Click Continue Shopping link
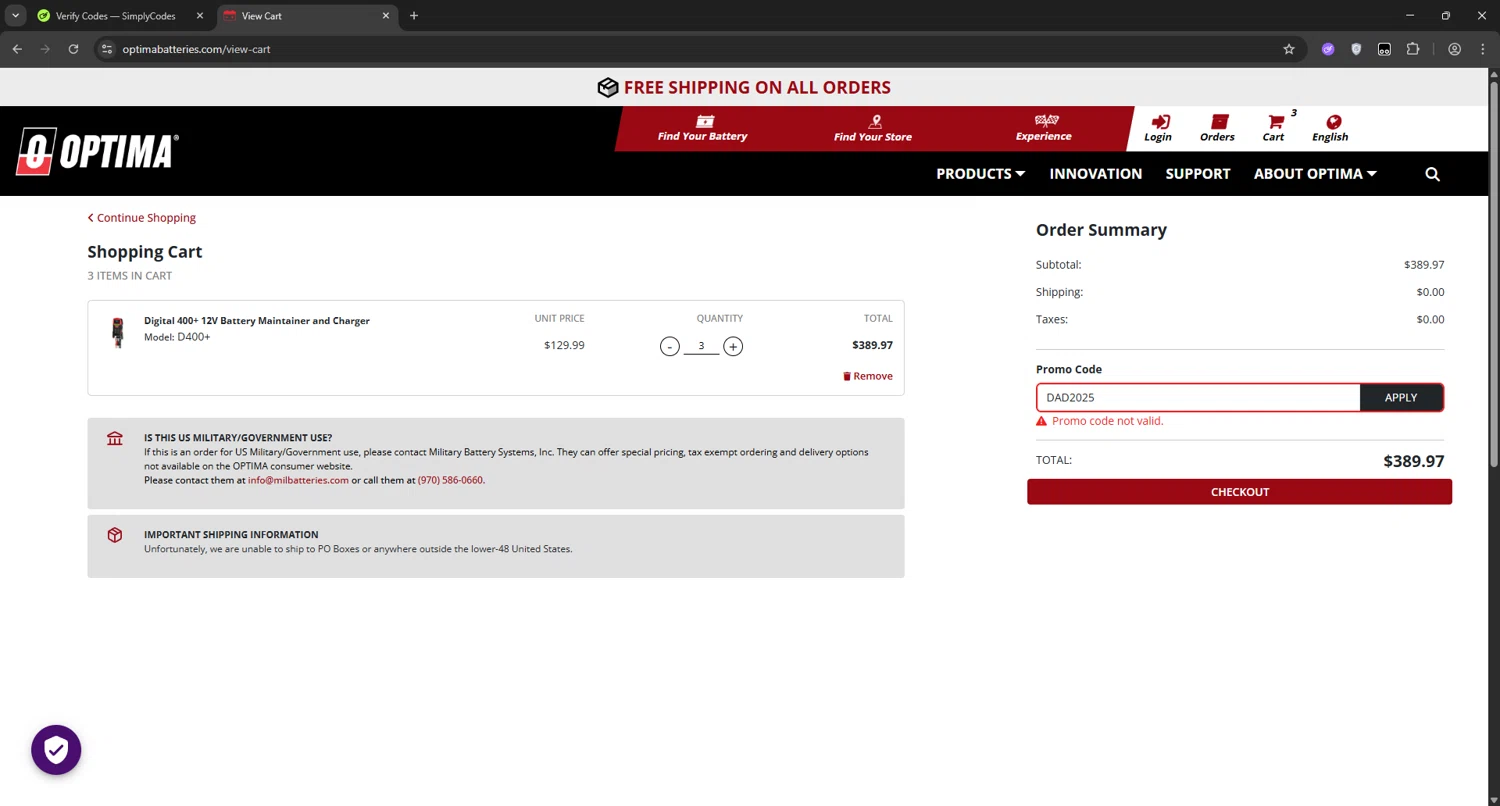Image resolution: width=1500 pixels, height=806 pixels. click(142, 218)
